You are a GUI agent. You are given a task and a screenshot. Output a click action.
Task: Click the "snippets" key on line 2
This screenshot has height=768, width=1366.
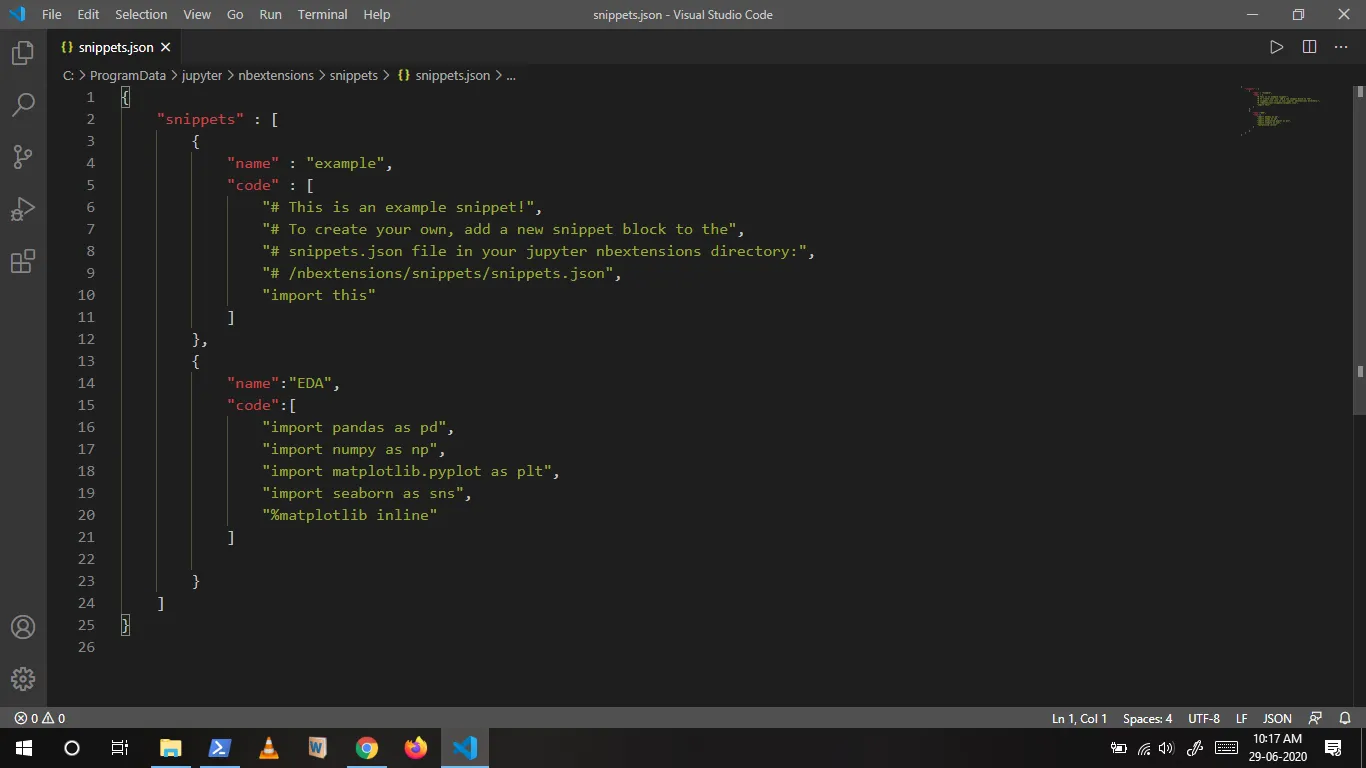[x=201, y=119]
